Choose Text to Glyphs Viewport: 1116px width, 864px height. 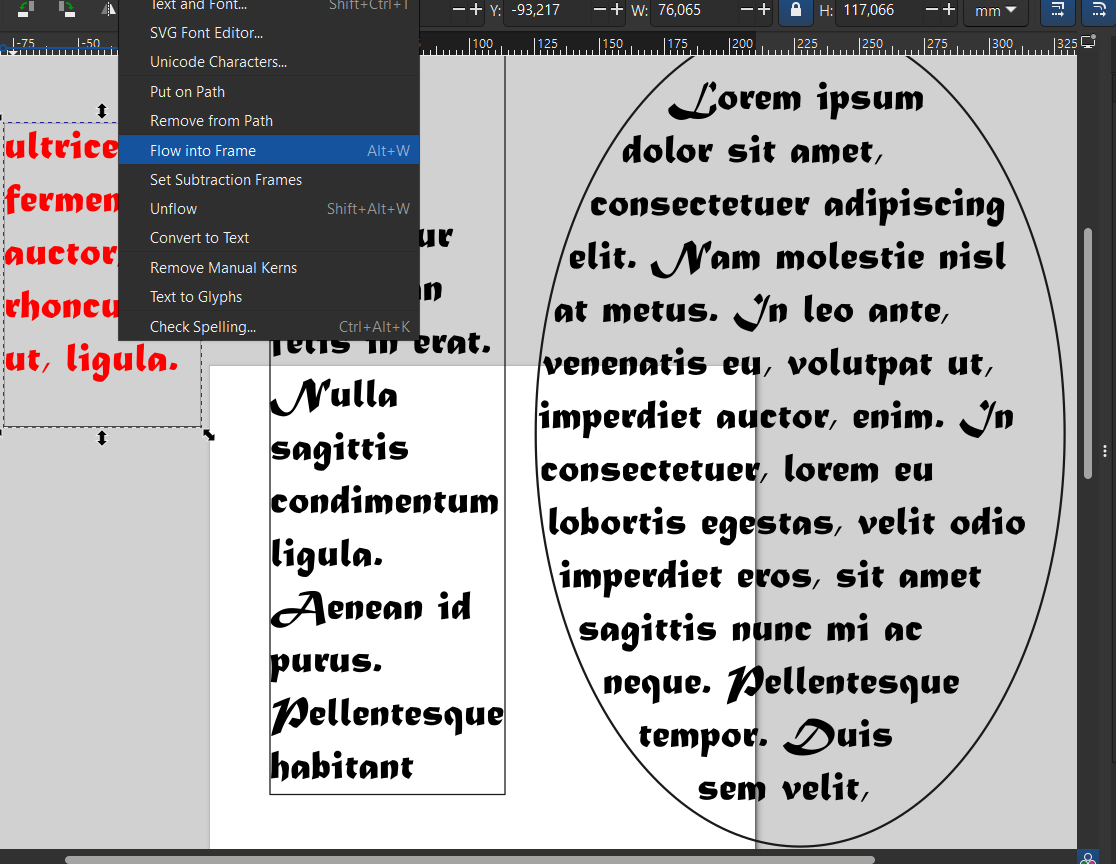click(269, 297)
